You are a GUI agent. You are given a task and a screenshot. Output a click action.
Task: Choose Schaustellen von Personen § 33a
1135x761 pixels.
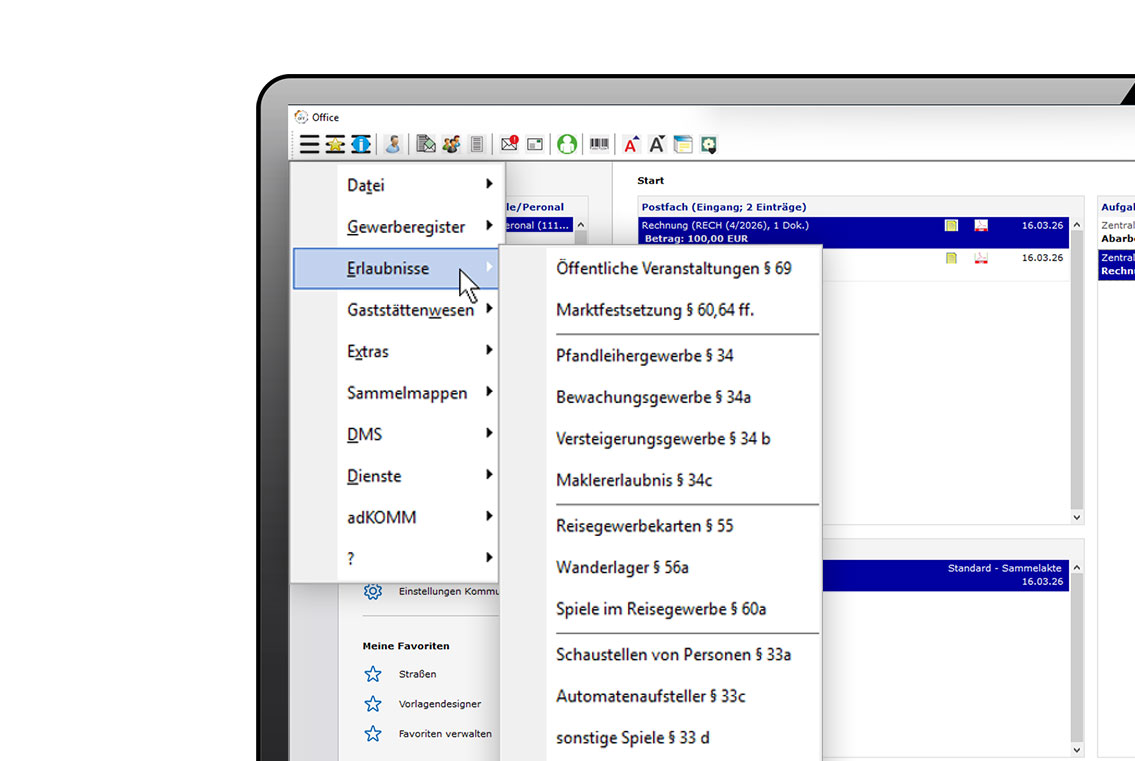point(673,655)
